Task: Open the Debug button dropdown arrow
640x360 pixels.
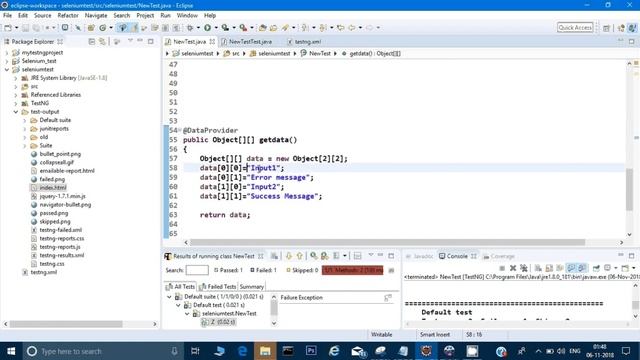Action: point(198,28)
